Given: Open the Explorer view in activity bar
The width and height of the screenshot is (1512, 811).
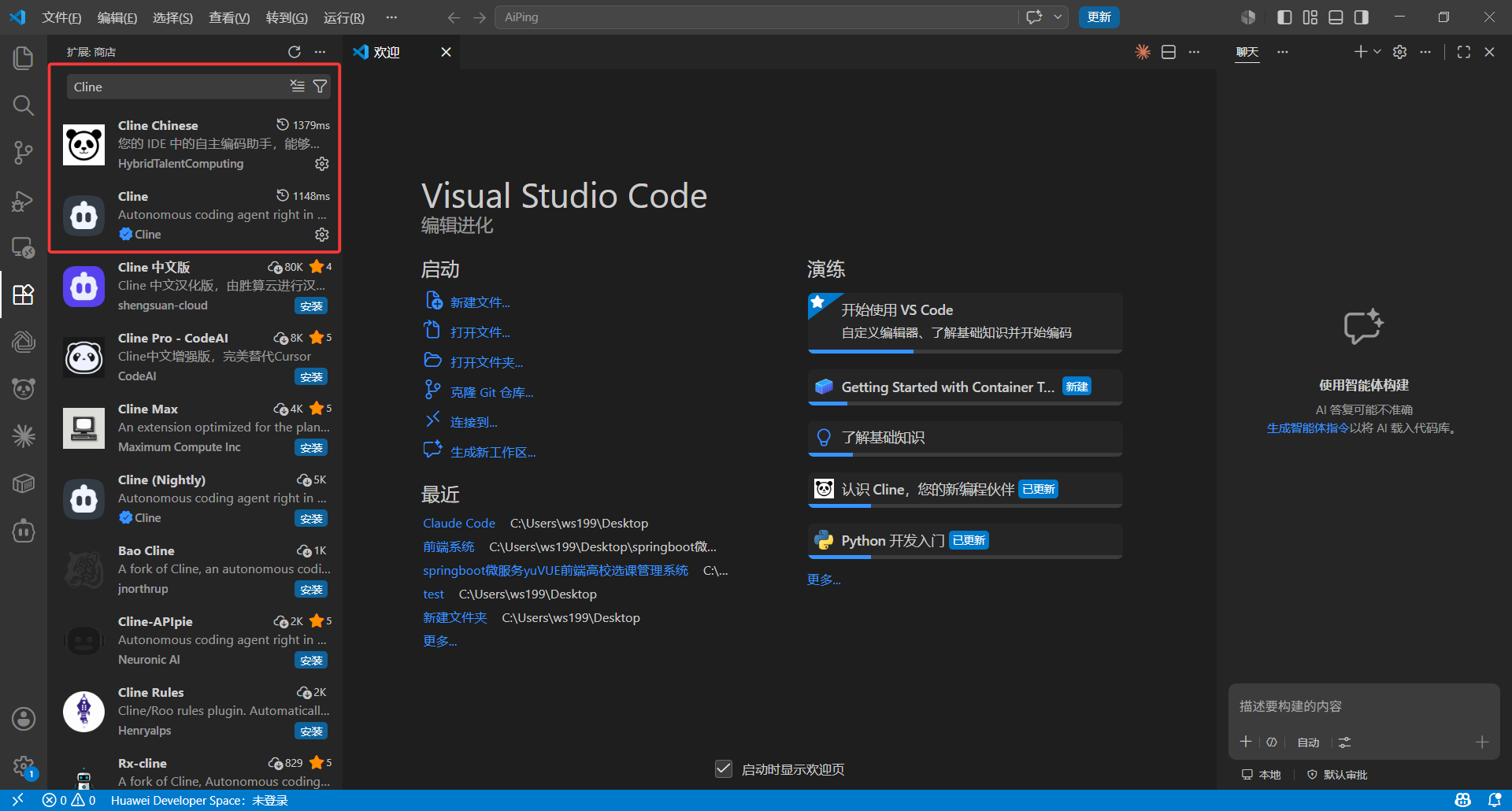Looking at the screenshot, I should point(24,57).
